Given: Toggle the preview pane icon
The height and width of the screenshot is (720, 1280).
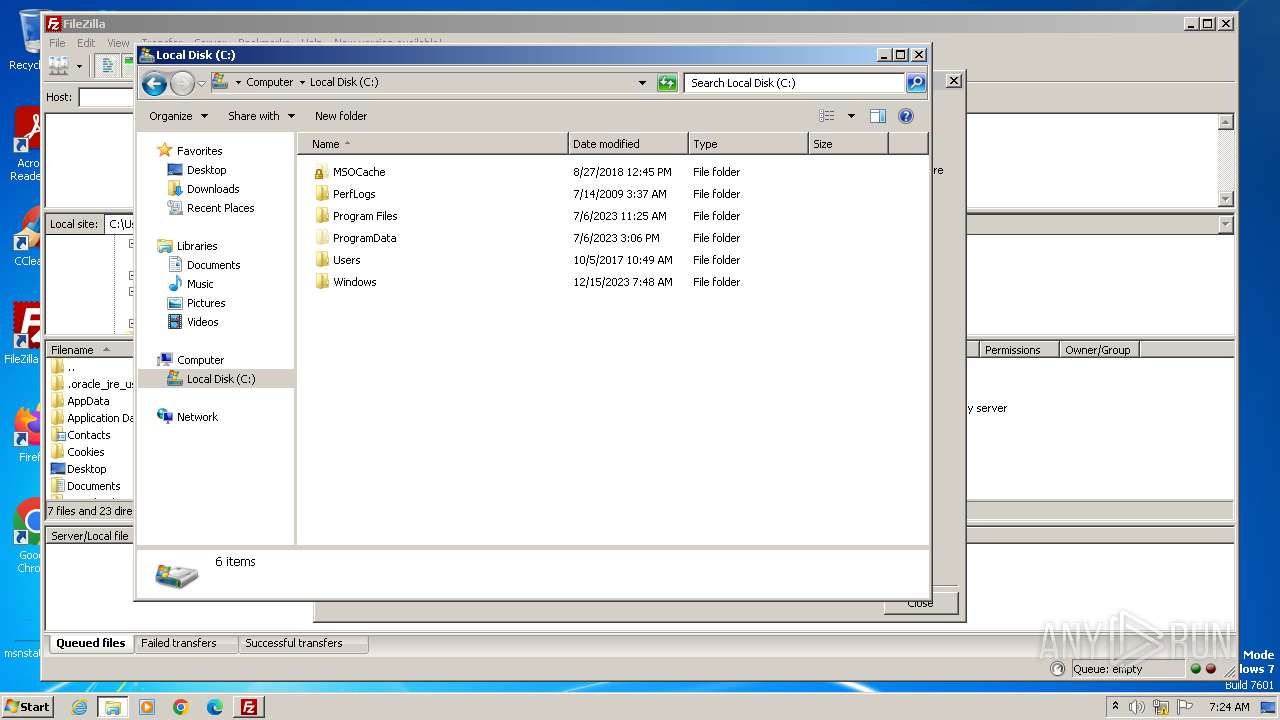Looking at the screenshot, I should [877, 116].
